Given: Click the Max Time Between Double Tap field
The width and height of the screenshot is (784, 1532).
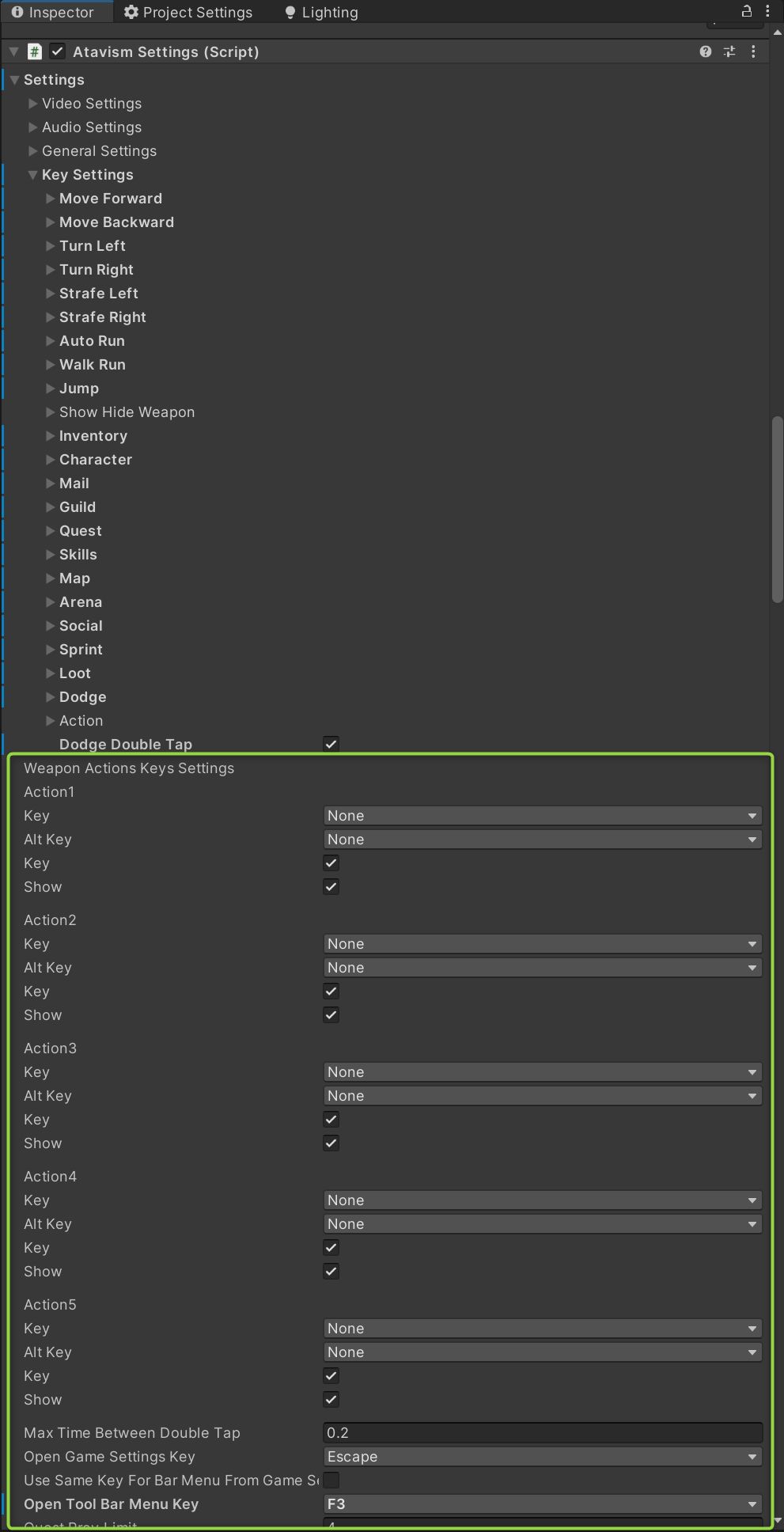Looking at the screenshot, I should pyautogui.click(x=543, y=1433).
